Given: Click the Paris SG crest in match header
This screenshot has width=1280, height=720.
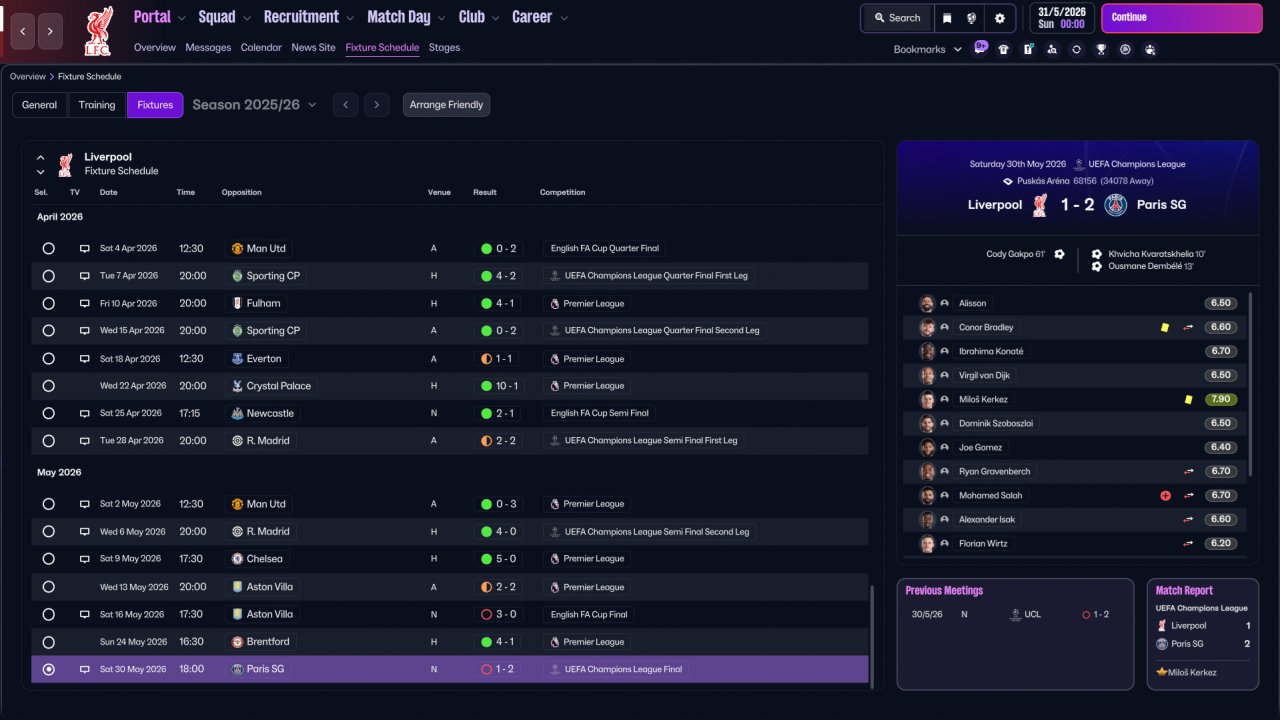Looking at the screenshot, I should [1116, 205].
